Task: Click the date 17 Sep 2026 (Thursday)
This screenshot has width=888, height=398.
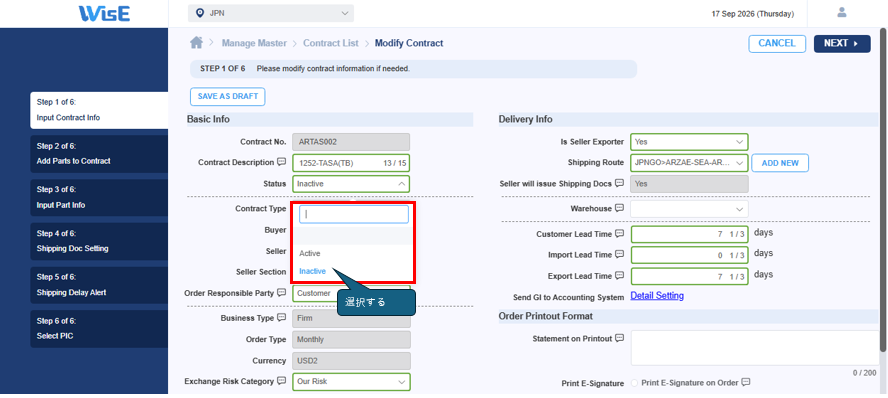Action: tap(753, 14)
